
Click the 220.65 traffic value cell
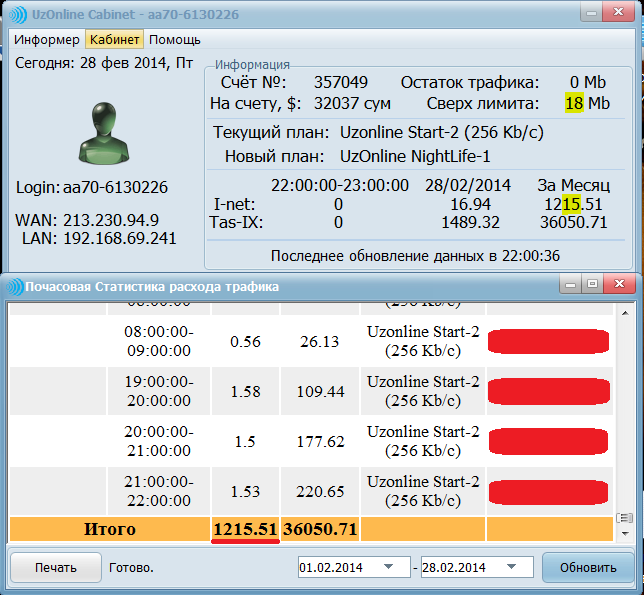[x=320, y=491]
